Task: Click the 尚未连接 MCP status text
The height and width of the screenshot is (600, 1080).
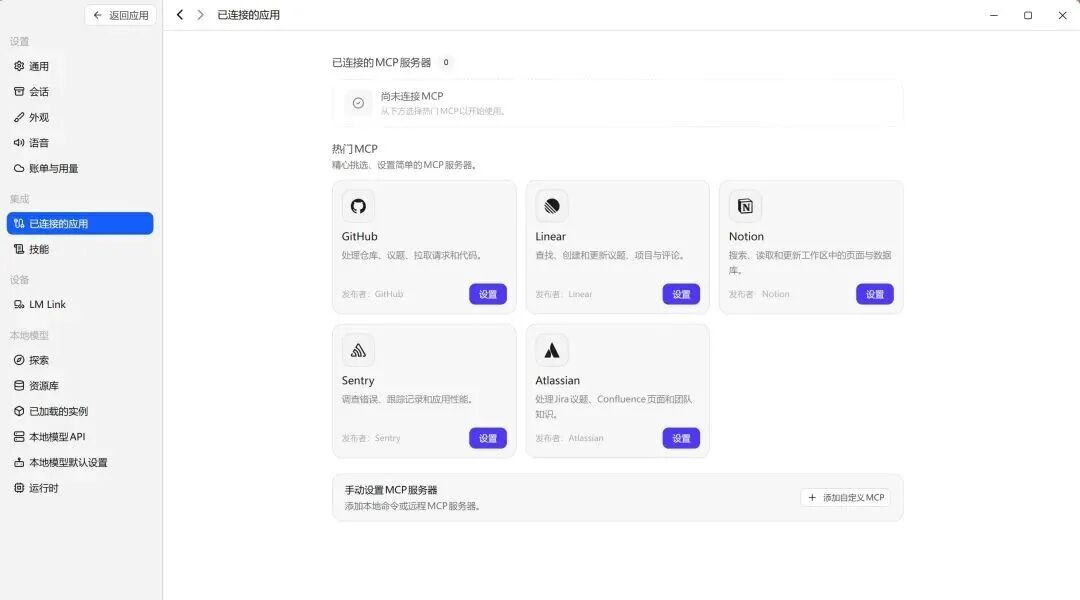Action: coord(412,96)
